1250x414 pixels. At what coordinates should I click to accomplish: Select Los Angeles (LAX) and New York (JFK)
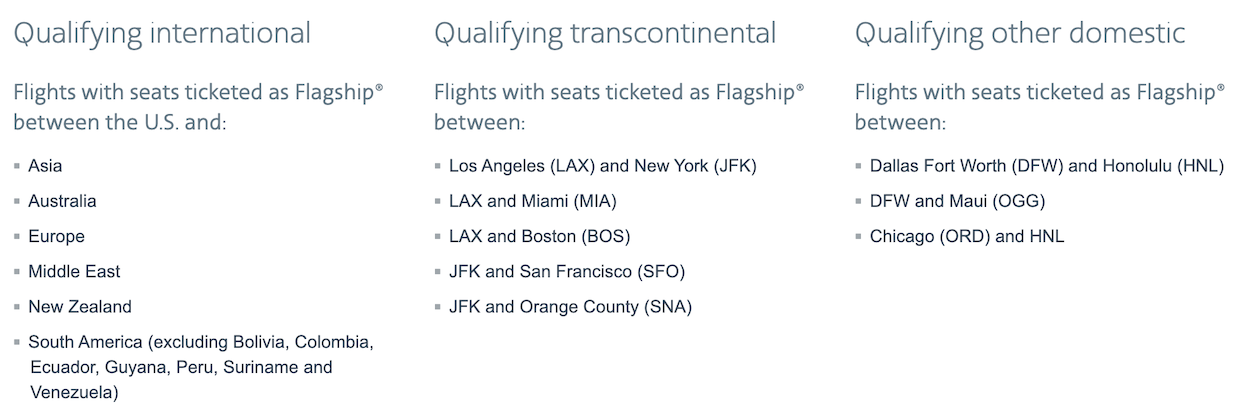pos(602,166)
